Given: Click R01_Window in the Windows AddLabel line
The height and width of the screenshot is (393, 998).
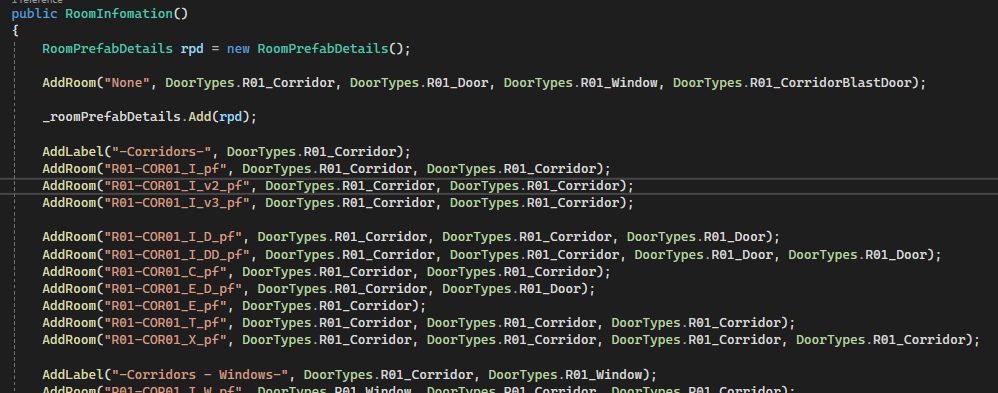Looking at the screenshot, I should (x=604, y=375).
